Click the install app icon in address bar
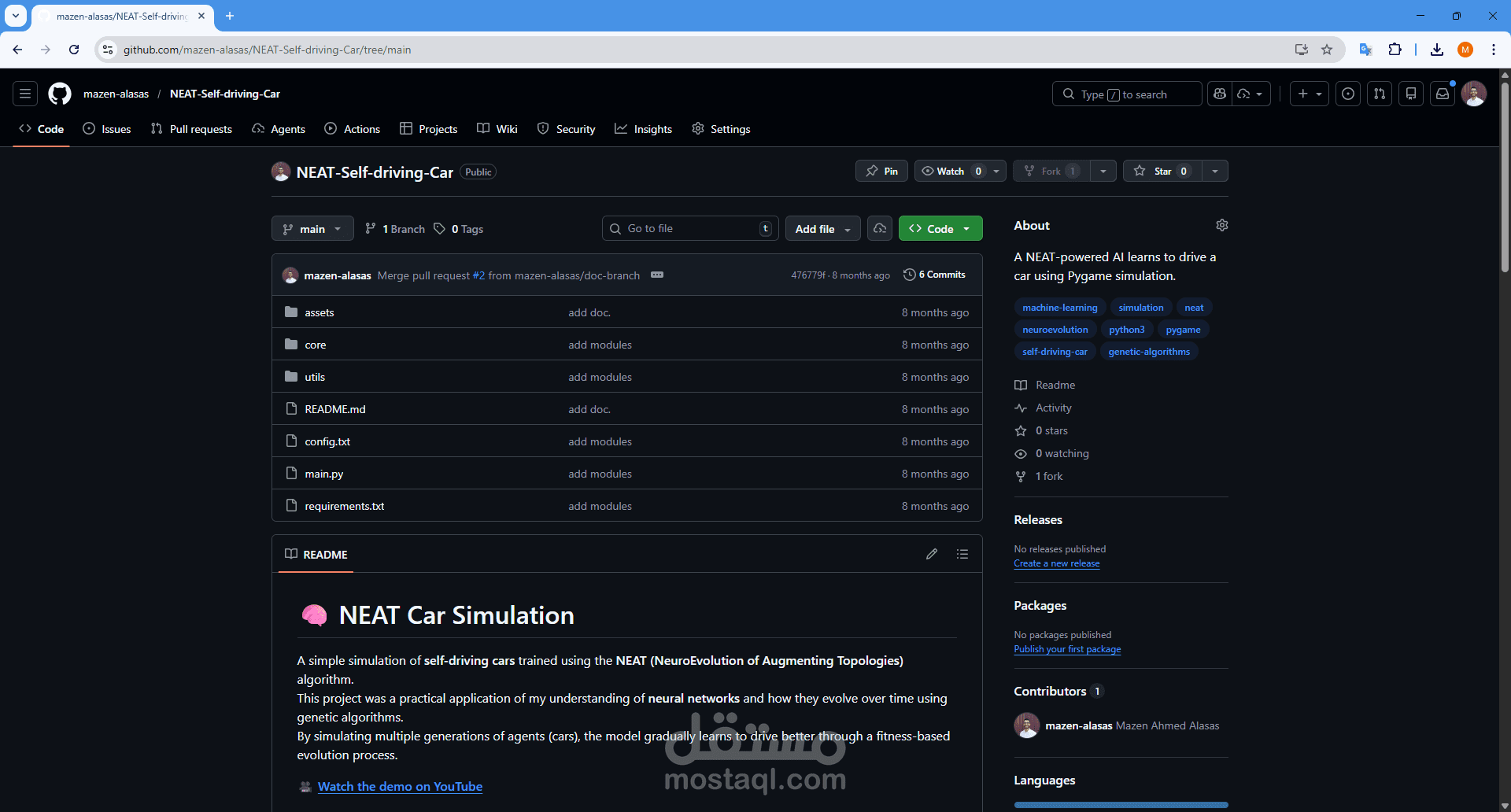Viewport: 1511px width, 812px height. pyautogui.click(x=1302, y=50)
